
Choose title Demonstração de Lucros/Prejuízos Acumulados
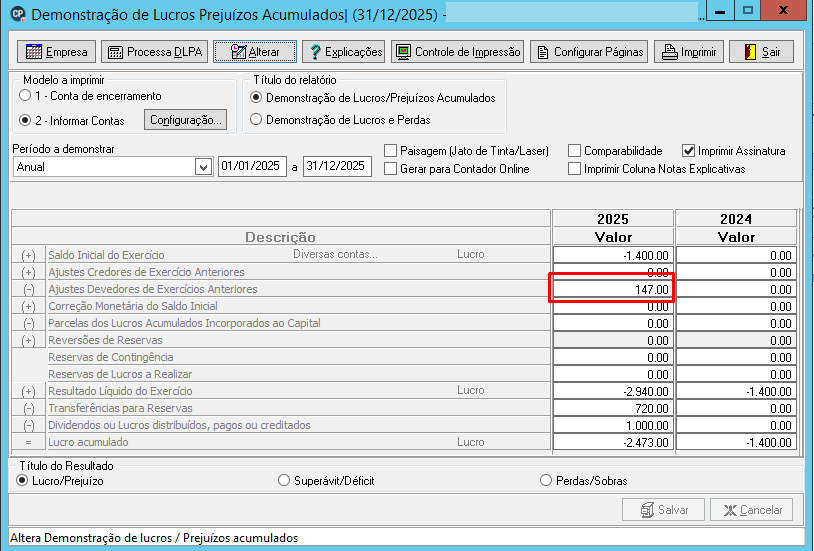tap(255, 98)
